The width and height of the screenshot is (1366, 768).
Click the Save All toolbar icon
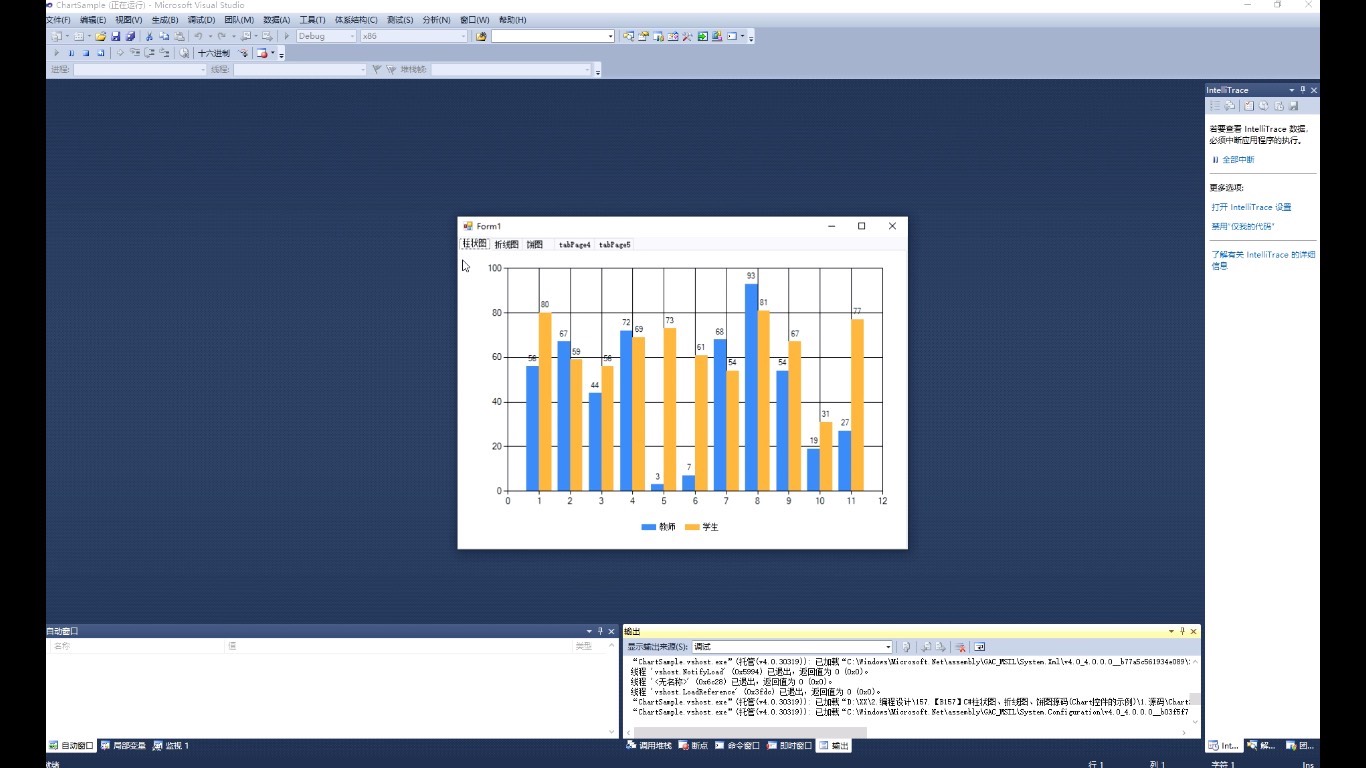[x=130, y=36]
